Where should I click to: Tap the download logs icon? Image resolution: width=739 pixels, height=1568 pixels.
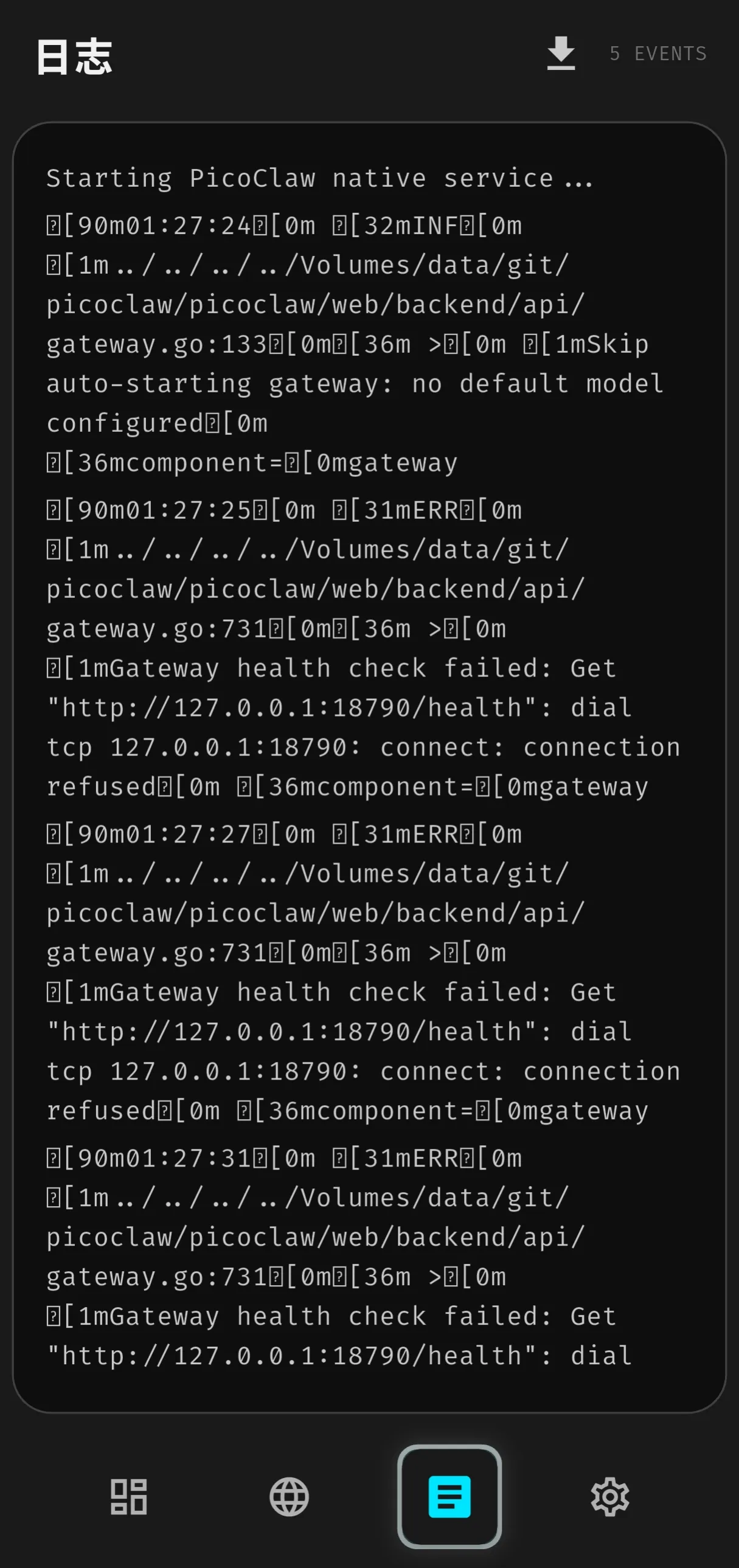pos(561,54)
